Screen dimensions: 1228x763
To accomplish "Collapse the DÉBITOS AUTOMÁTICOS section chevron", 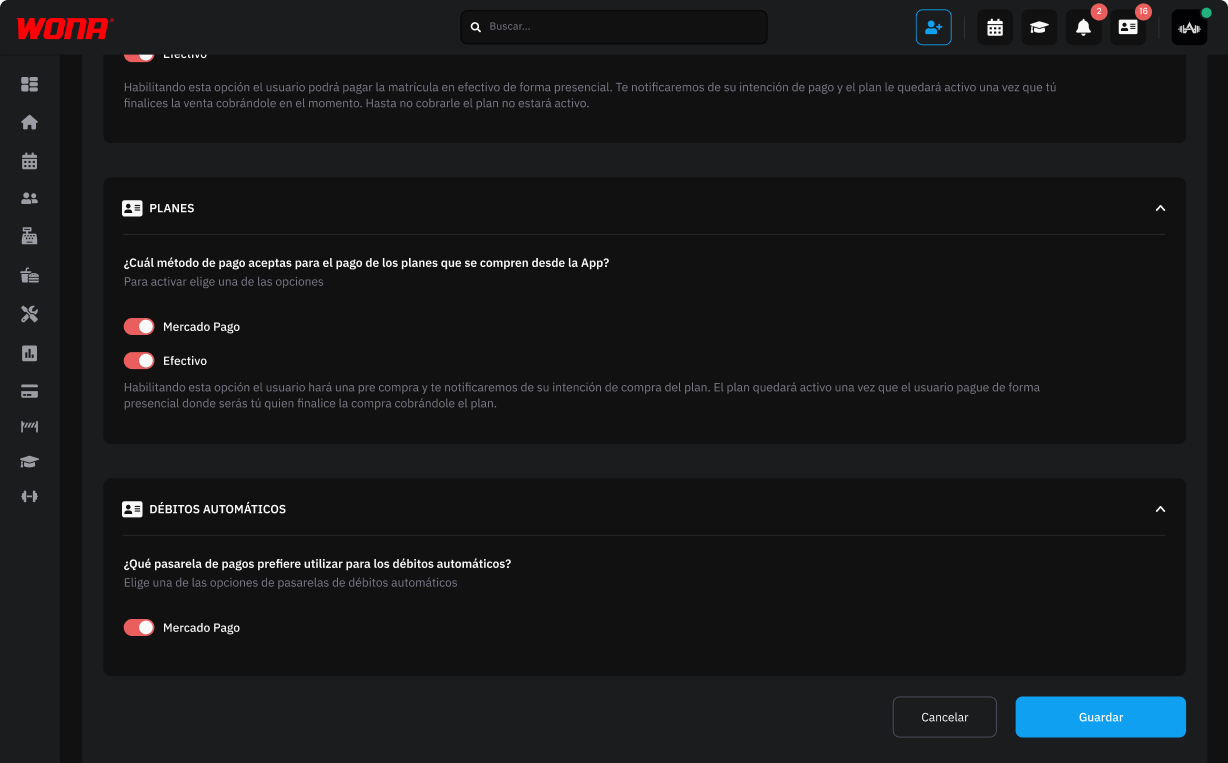I will pyautogui.click(x=1160, y=509).
